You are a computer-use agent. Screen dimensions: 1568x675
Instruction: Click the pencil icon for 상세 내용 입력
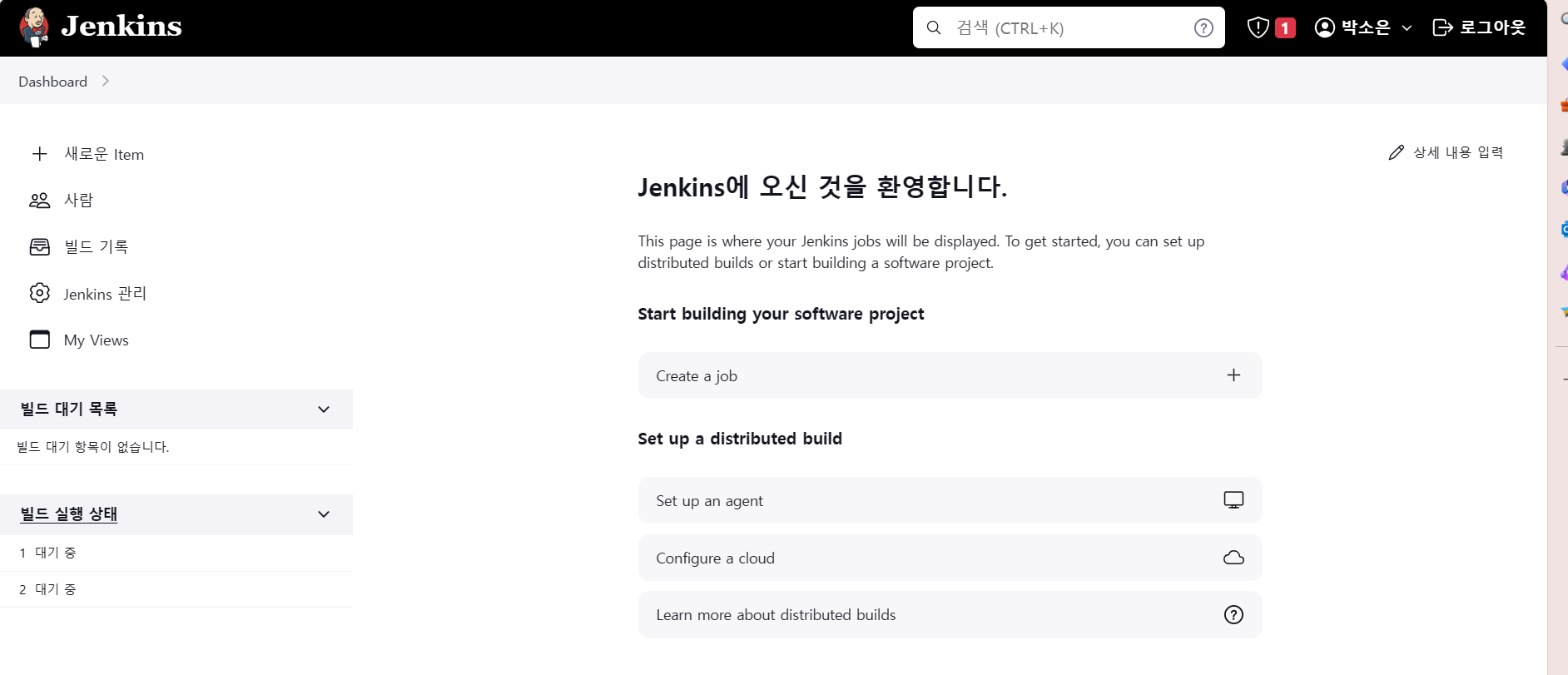[x=1397, y=152]
